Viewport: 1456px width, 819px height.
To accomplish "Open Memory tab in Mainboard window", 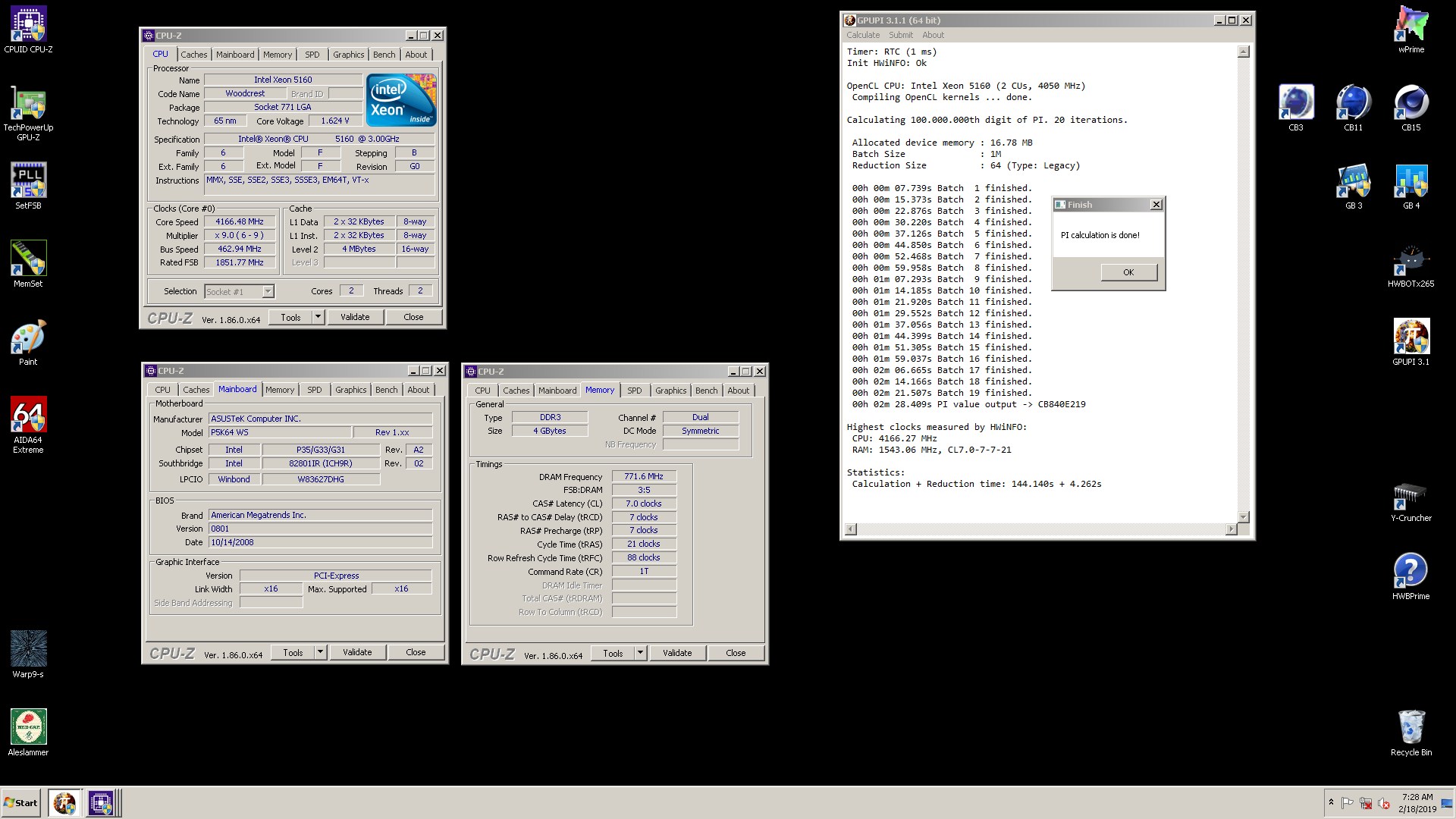I will [280, 390].
